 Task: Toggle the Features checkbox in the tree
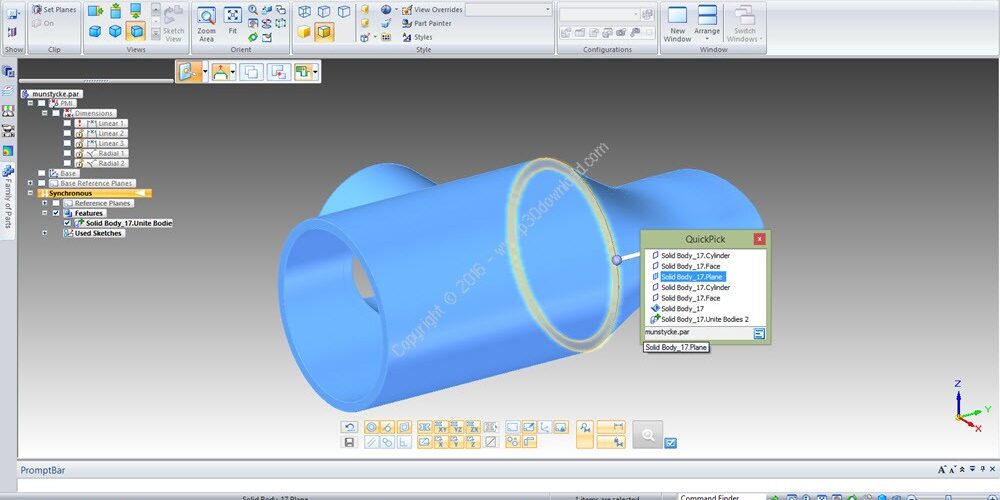(x=56, y=213)
